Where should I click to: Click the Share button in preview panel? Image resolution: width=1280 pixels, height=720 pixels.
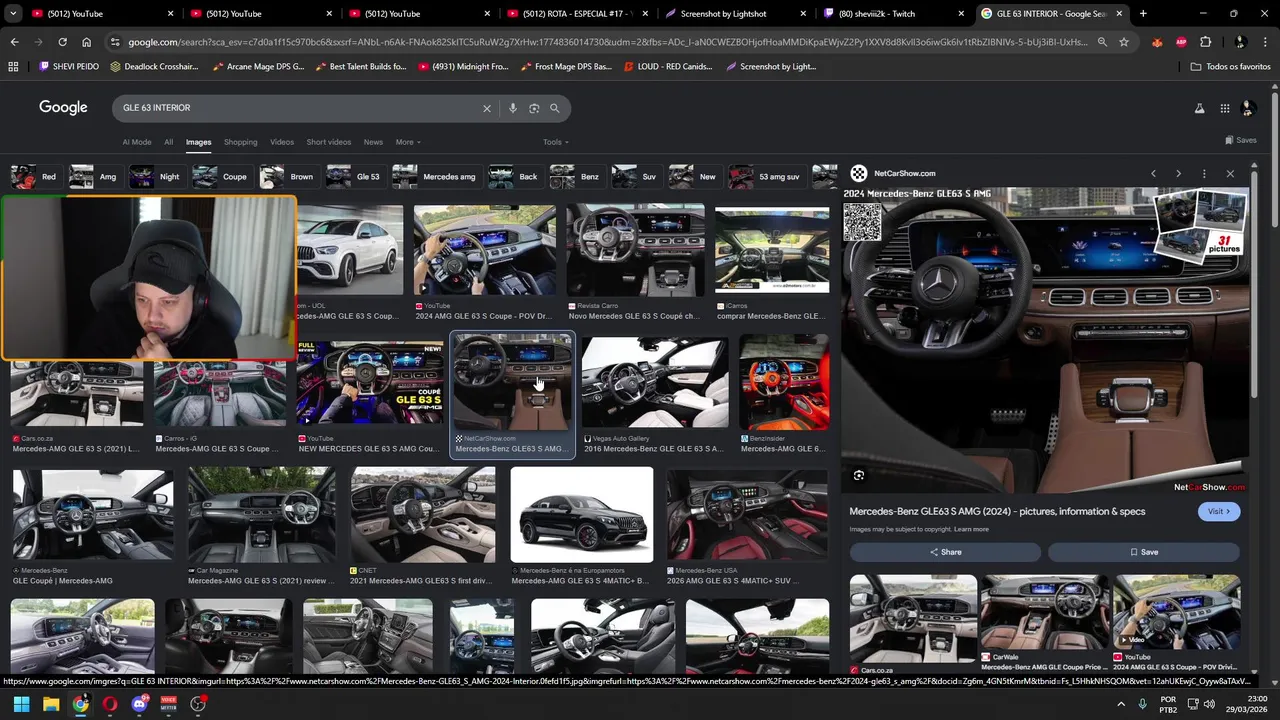coord(945,552)
